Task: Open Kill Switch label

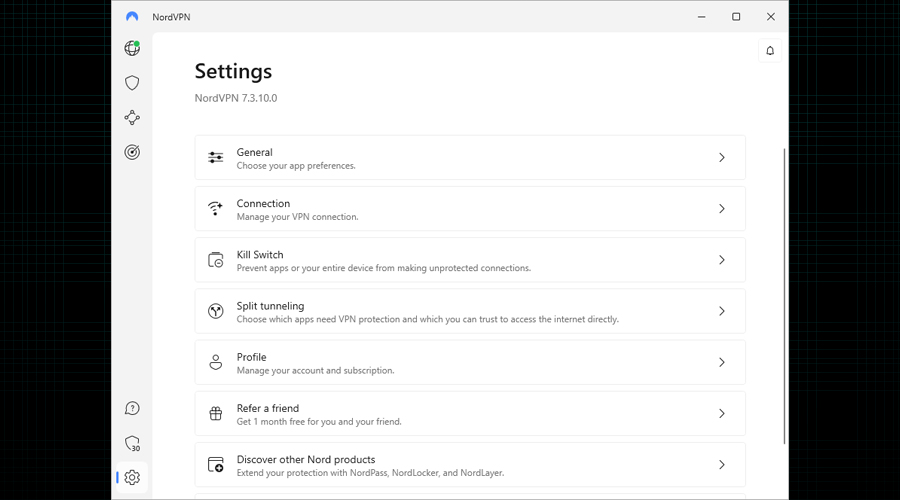Action: [260, 254]
